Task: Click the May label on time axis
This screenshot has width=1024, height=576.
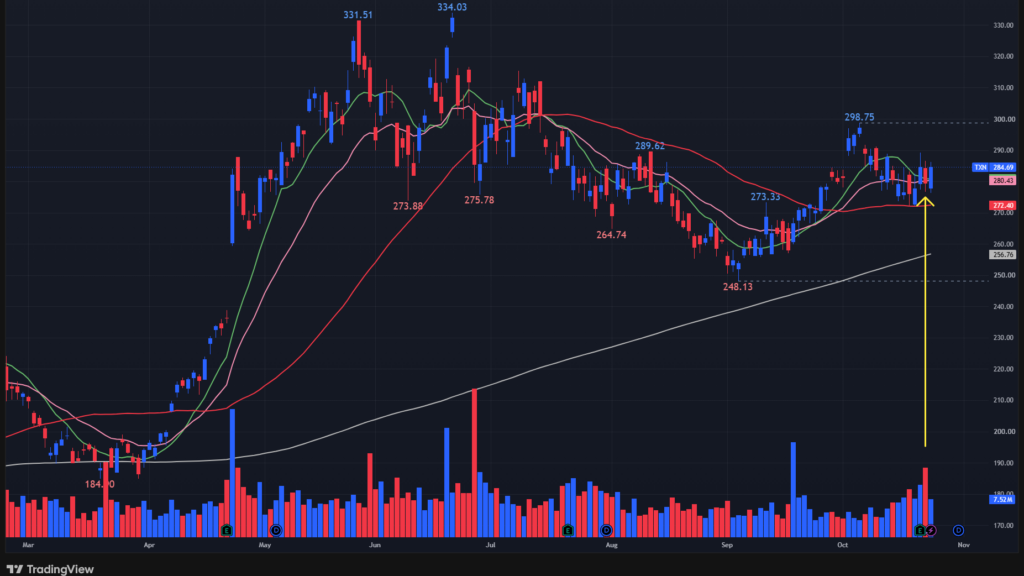Action: coord(264,545)
